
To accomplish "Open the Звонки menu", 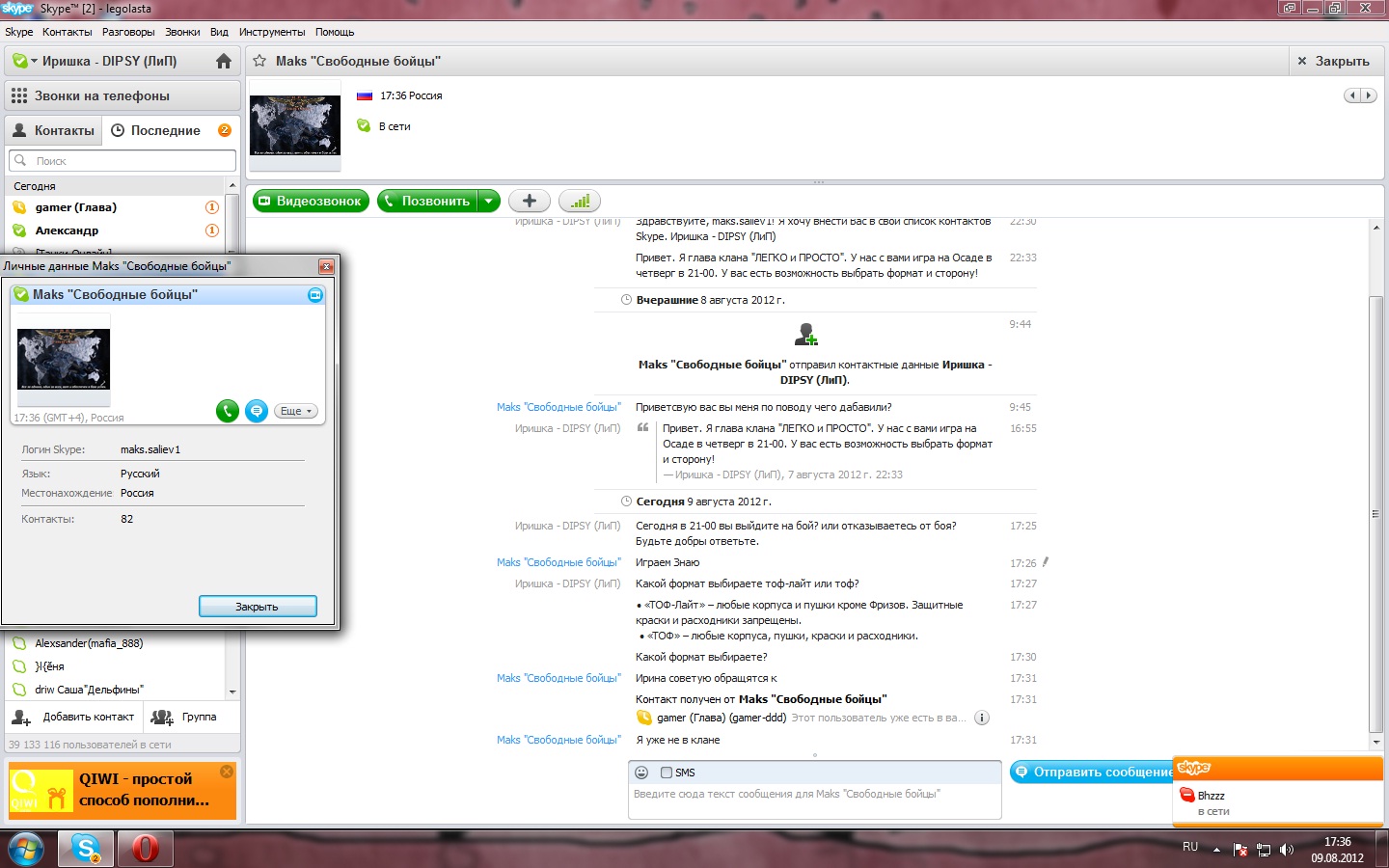I will (x=182, y=32).
